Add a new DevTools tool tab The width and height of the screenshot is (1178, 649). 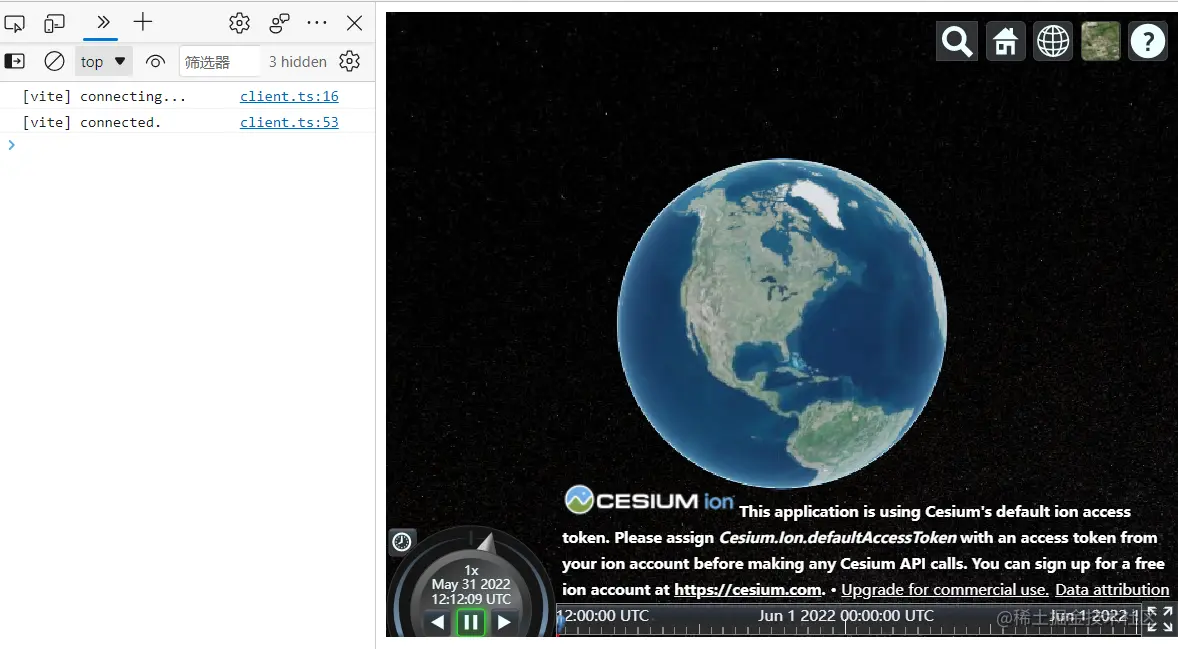tap(143, 22)
